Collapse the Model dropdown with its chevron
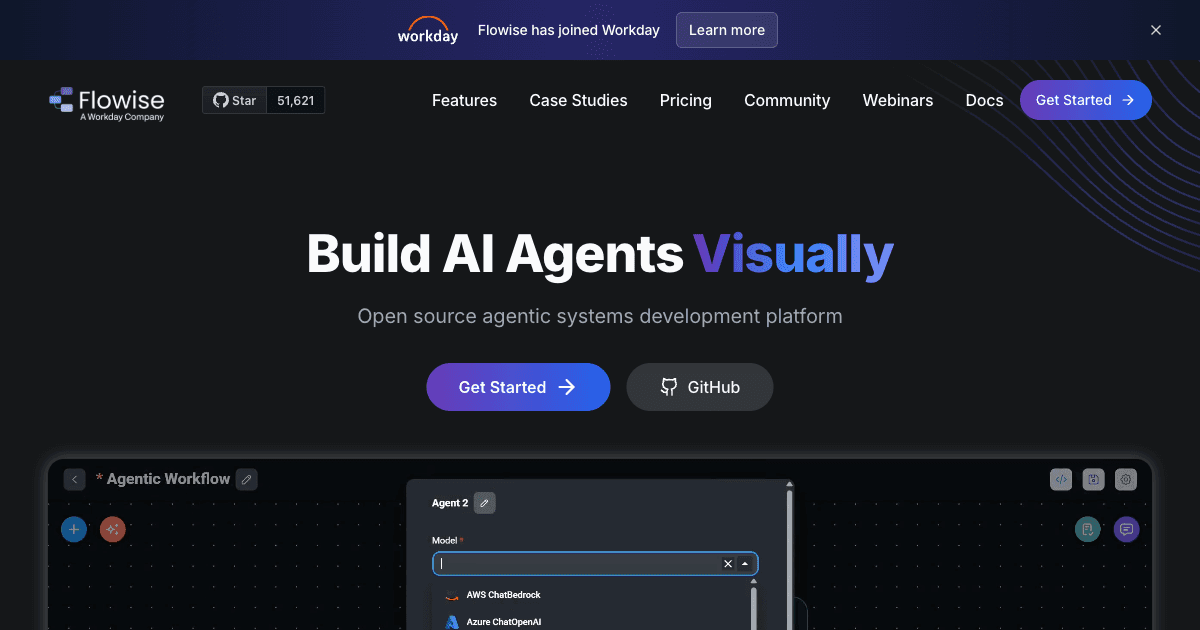The width and height of the screenshot is (1200, 630). (x=744, y=563)
